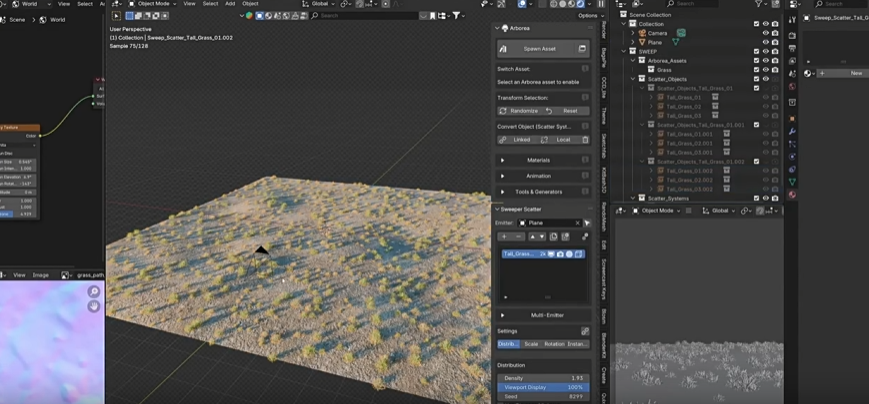
Task: Uncheck the SWEEP collection checkbox
Action: (x=756, y=51)
